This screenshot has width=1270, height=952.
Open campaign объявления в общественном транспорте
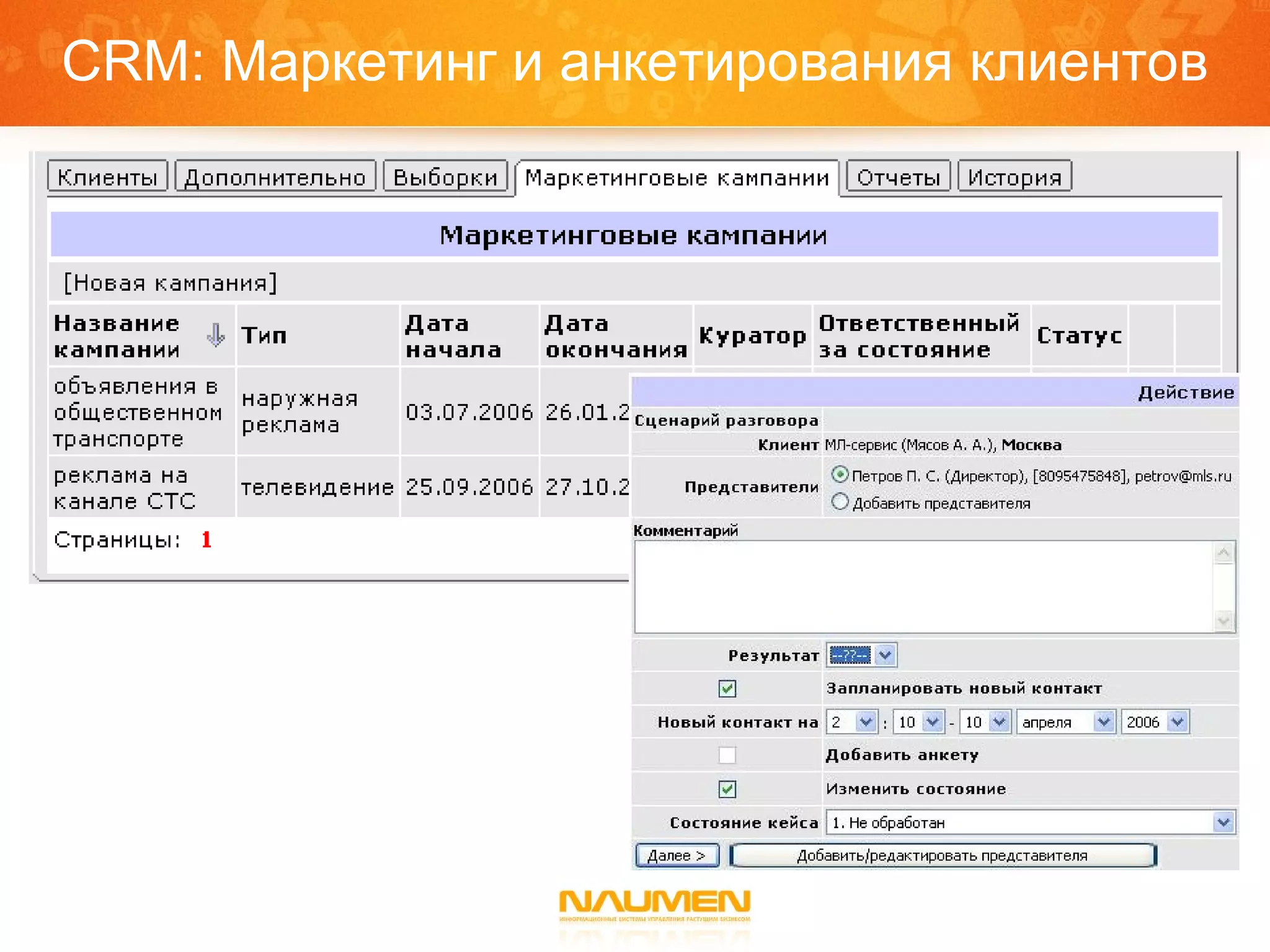click(138, 412)
